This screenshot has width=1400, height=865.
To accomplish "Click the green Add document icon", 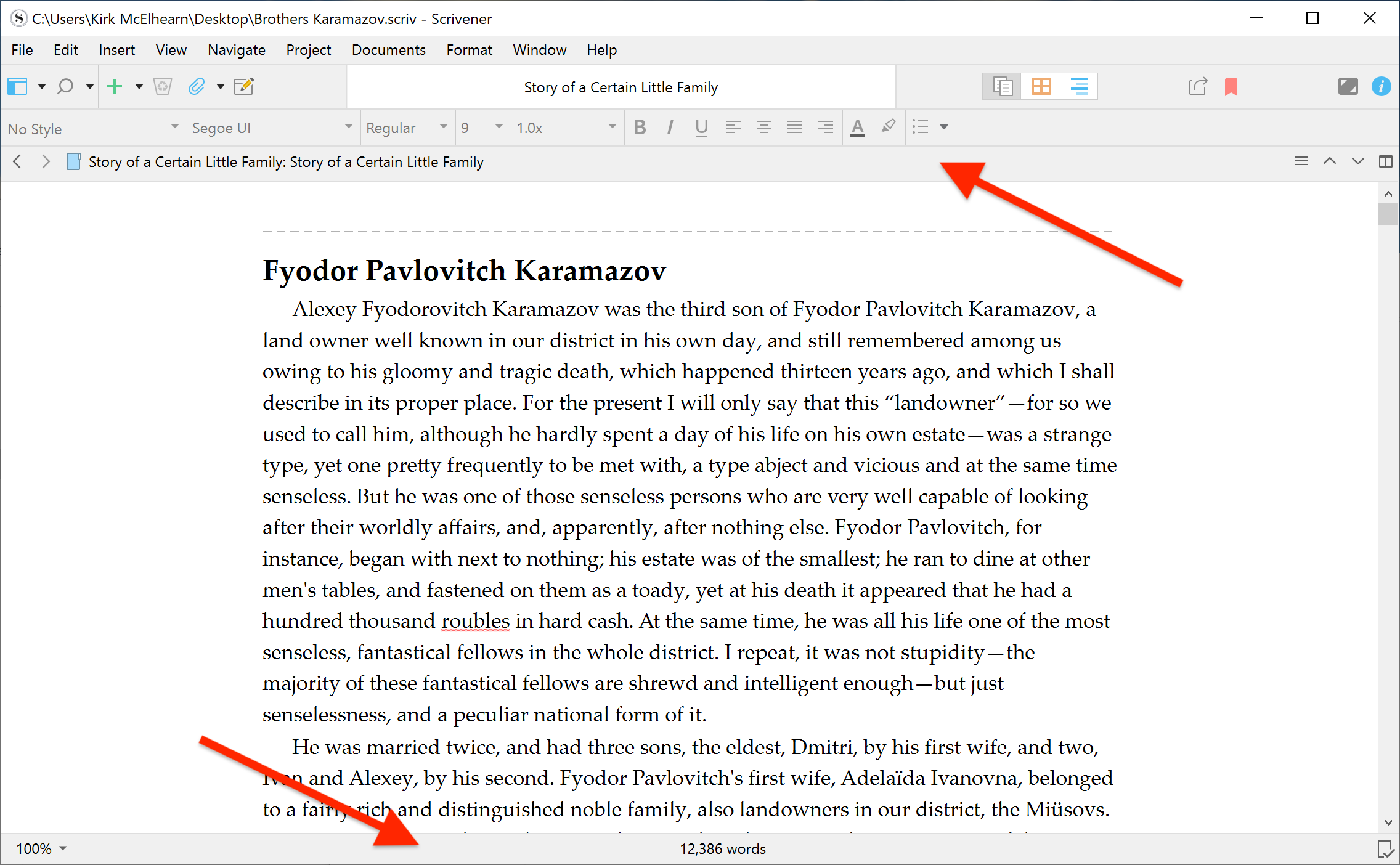I will pyautogui.click(x=115, y=86).
